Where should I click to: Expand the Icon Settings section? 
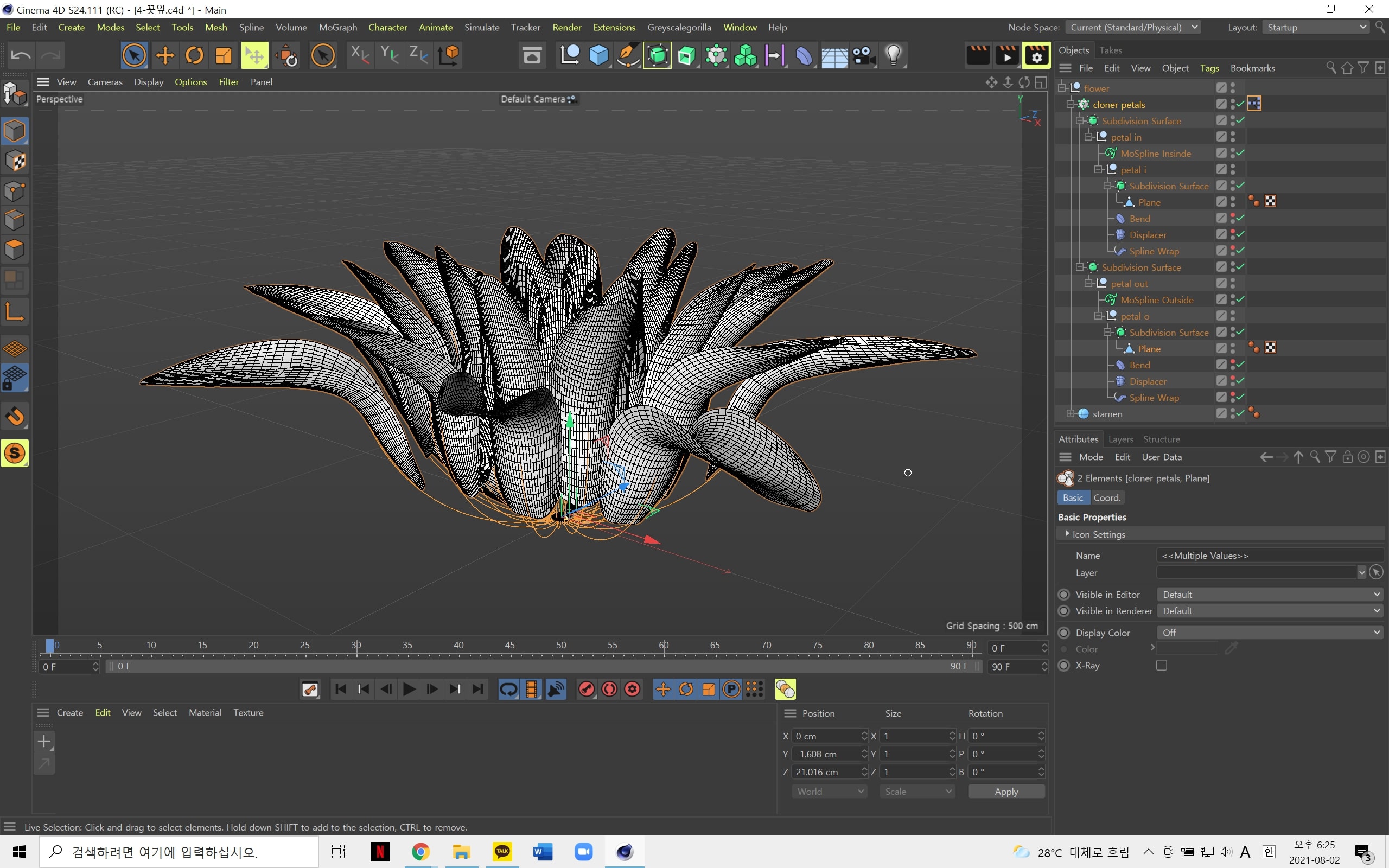[x=1067, y=534]
